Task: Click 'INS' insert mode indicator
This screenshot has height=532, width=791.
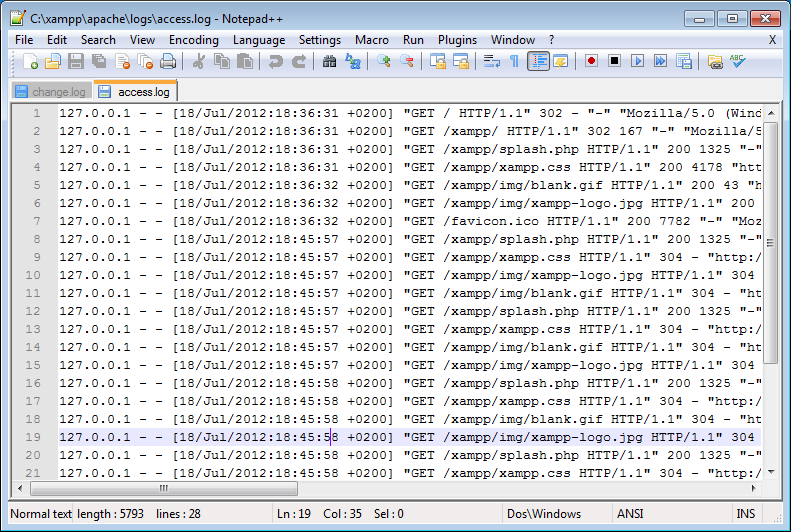Action: point(746,514)
